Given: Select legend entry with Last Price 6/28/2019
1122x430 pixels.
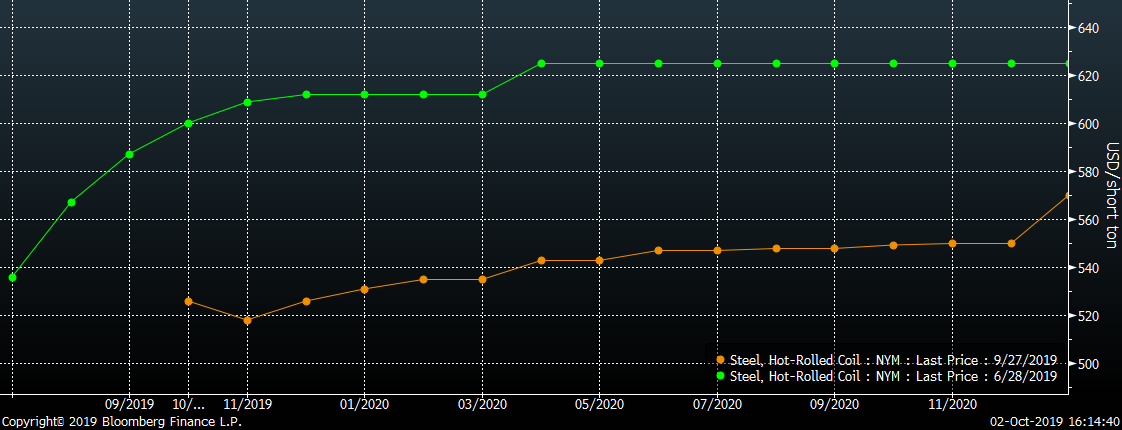Looking at the screenshot, I should click(x=886, y=376).
